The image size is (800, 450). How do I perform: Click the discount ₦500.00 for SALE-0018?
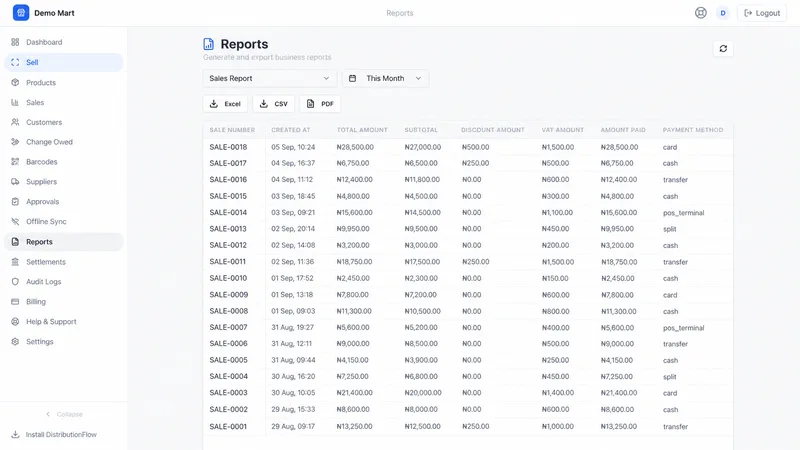[x=475, y=147]
